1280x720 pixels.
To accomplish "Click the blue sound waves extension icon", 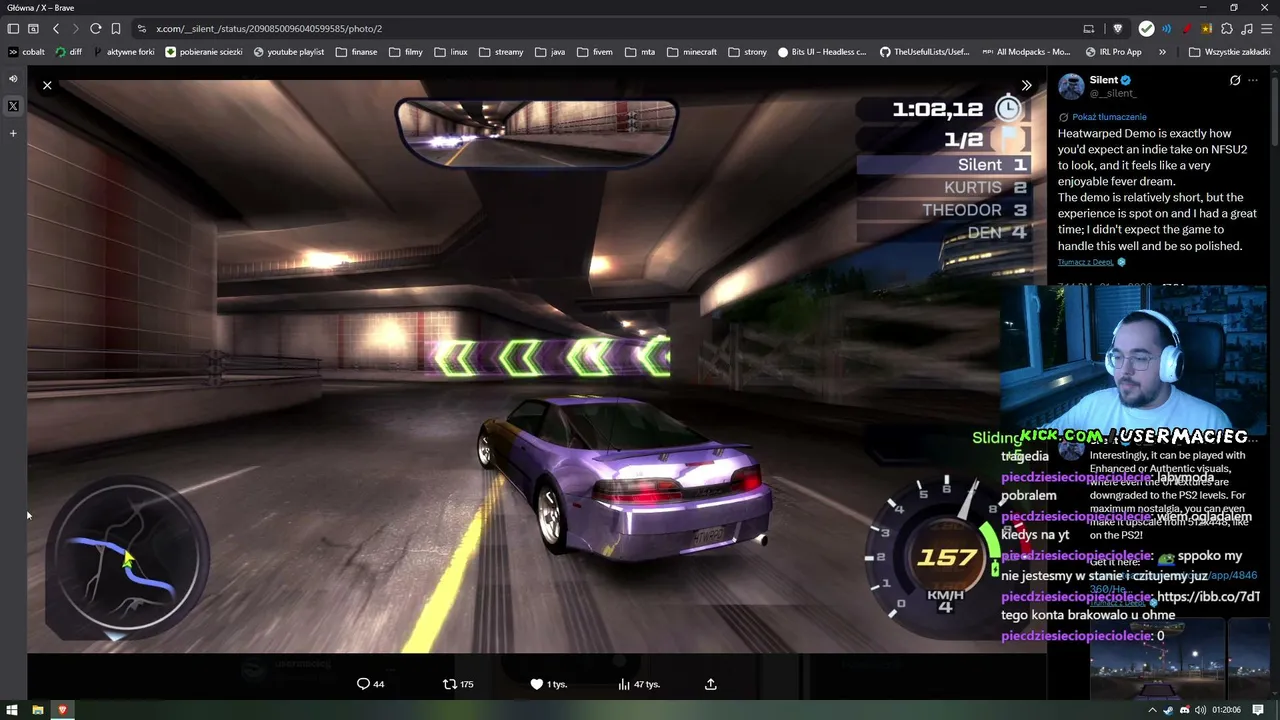I will click(x=1166, y=29).
